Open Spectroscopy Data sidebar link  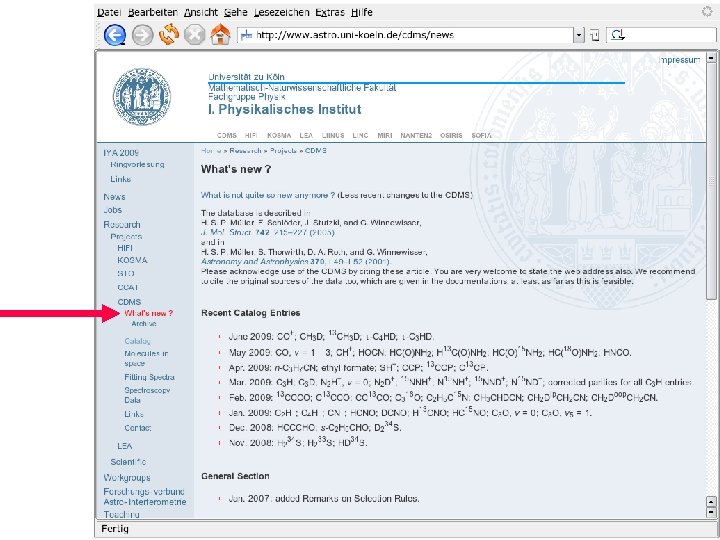(x=147, y=395)
